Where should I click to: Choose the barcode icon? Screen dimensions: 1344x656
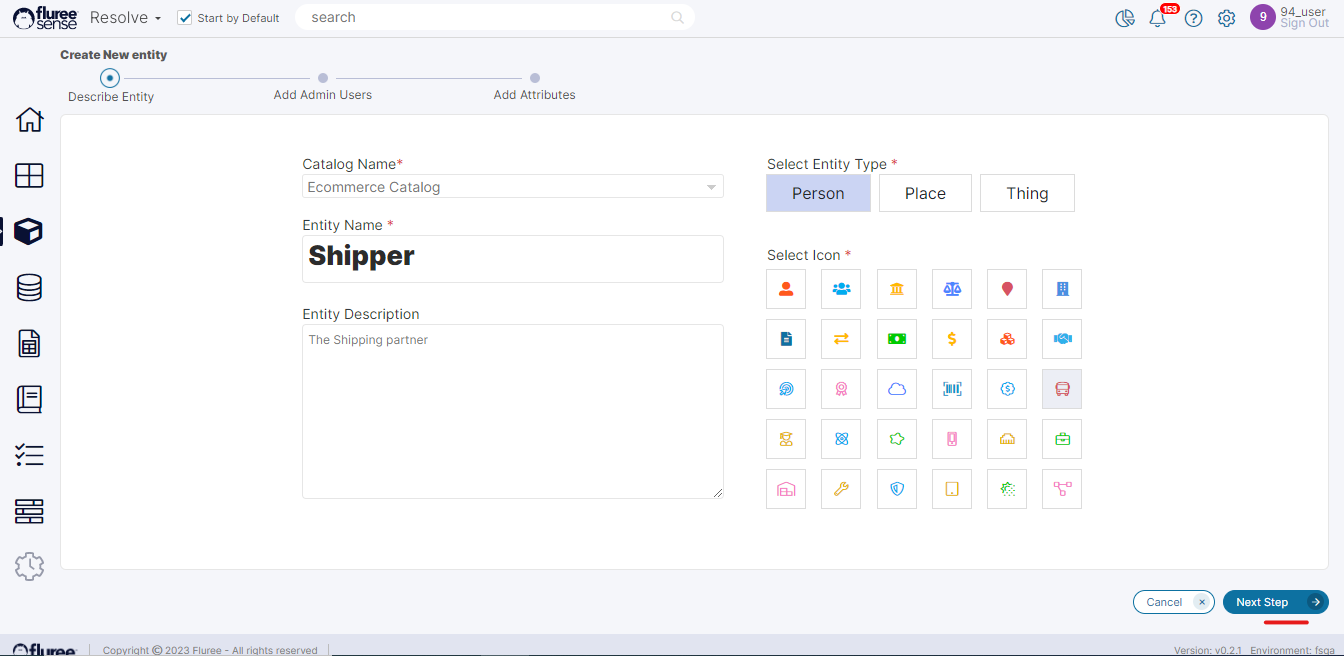[951, 389]
